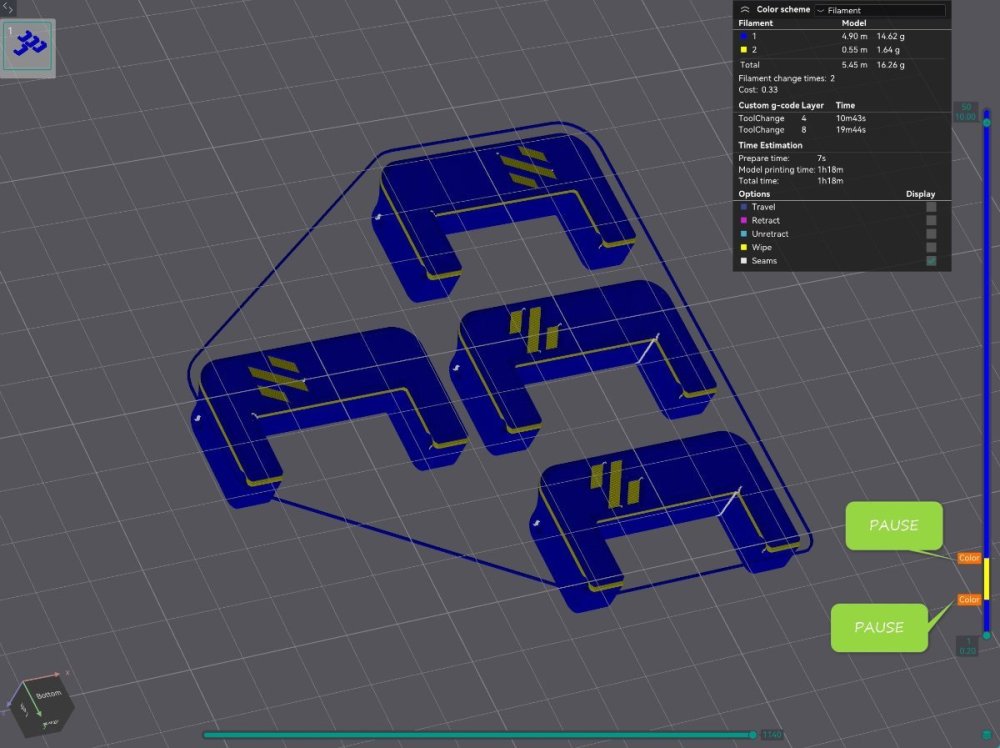
Task: Click the Options section header
Action: [754, 194]
